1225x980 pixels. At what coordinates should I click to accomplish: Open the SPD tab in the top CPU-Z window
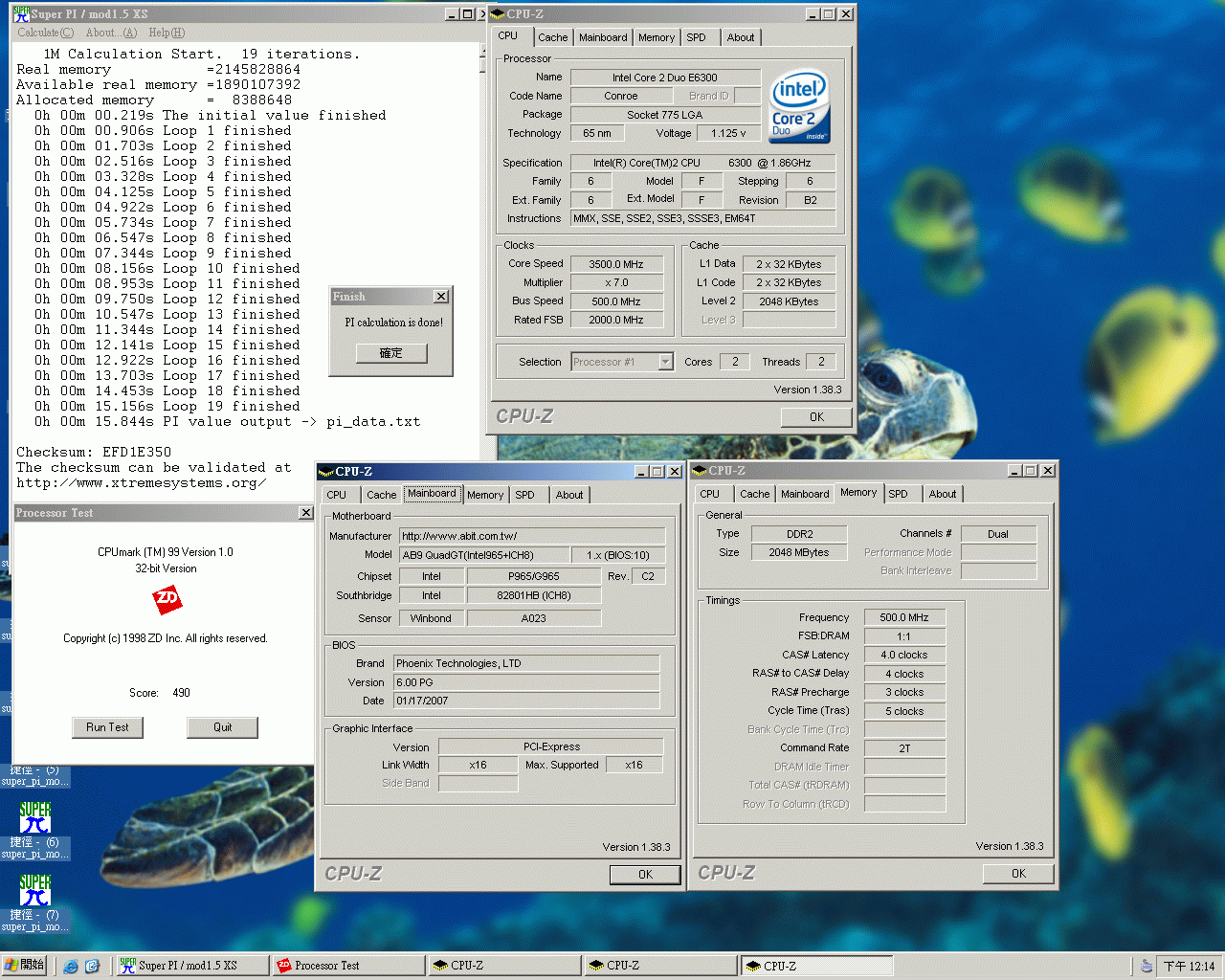click(x=697, y=37)
